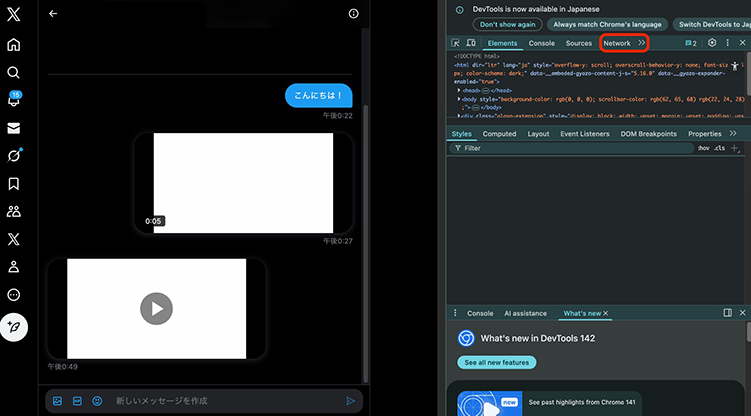Click the new message input field
The width and height of the screenshot is (751, 416).
pos(220,401)
